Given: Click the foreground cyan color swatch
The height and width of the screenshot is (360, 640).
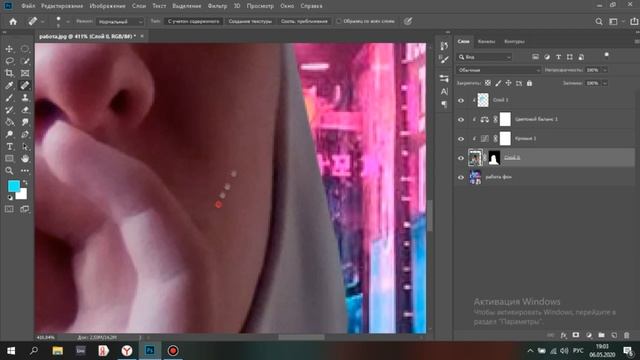Looking at the screenshot, I should click(13, 186).
